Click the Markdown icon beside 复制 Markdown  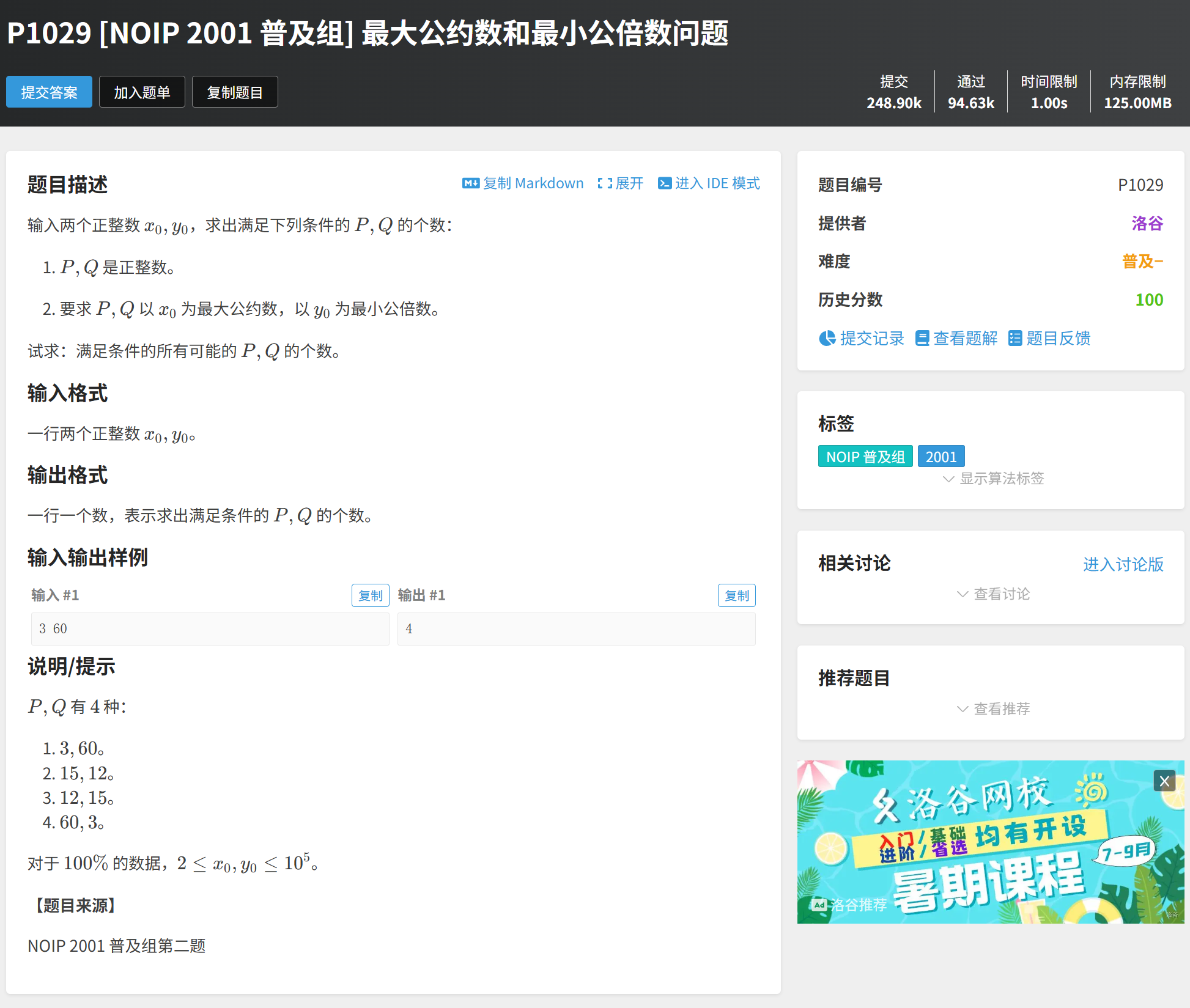[470, 183]
